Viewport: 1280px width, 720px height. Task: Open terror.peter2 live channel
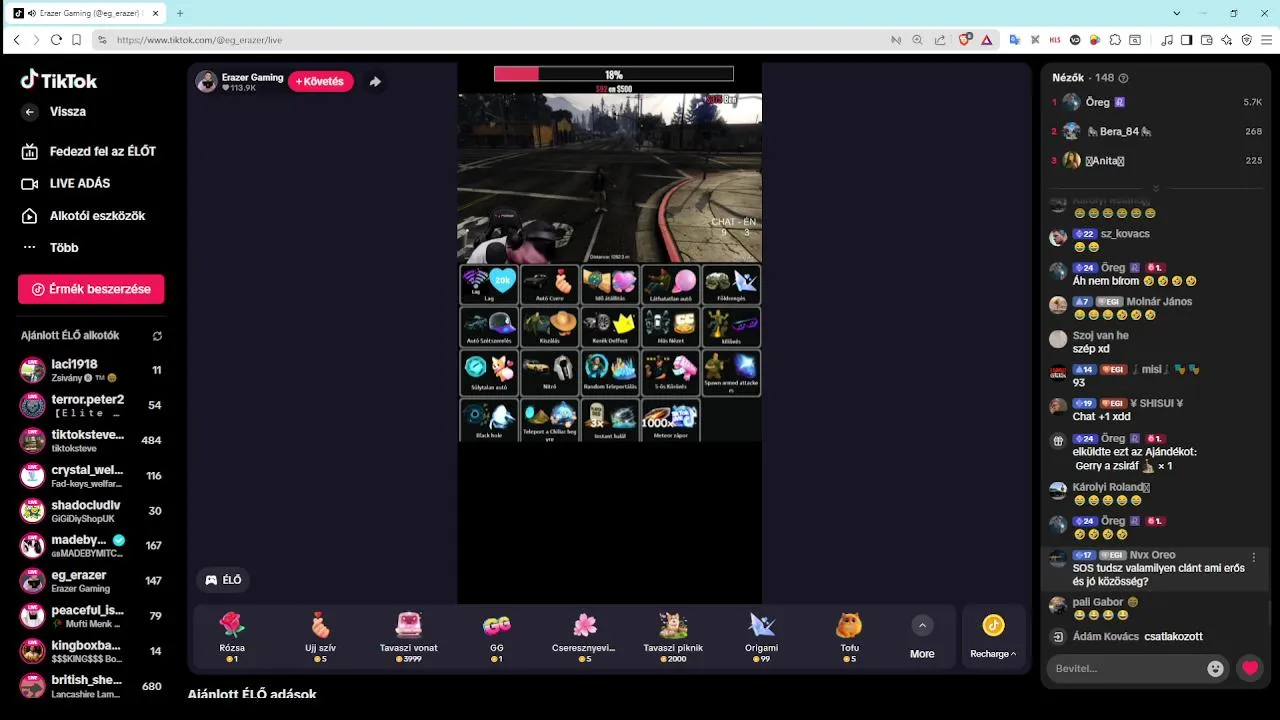click(x=91, y=405)
